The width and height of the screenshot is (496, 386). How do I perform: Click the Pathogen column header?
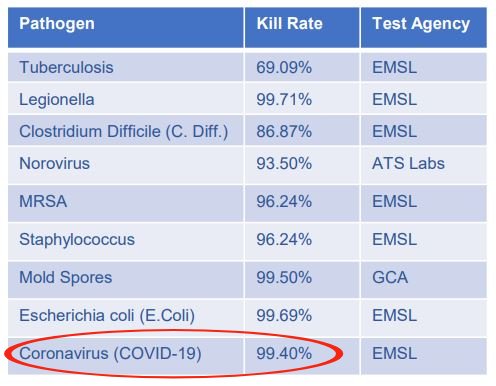pyautogui.click(x=126, y=27)
